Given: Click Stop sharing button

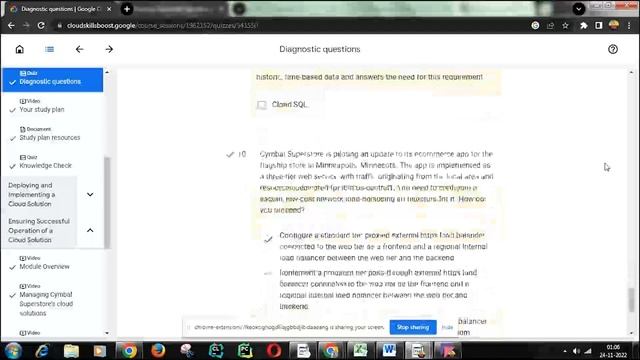Looking at the screenshot, I should click(x=413, y=327).
